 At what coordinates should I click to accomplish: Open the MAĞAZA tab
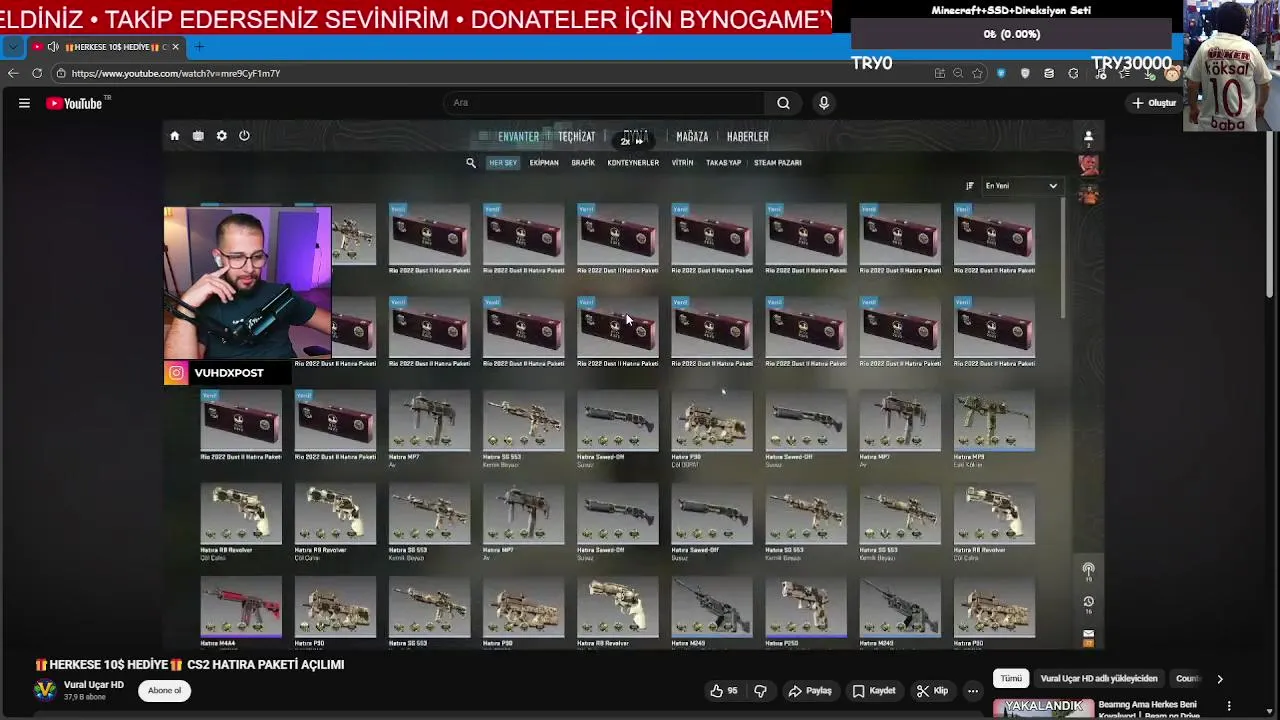[x=692, y=137]
